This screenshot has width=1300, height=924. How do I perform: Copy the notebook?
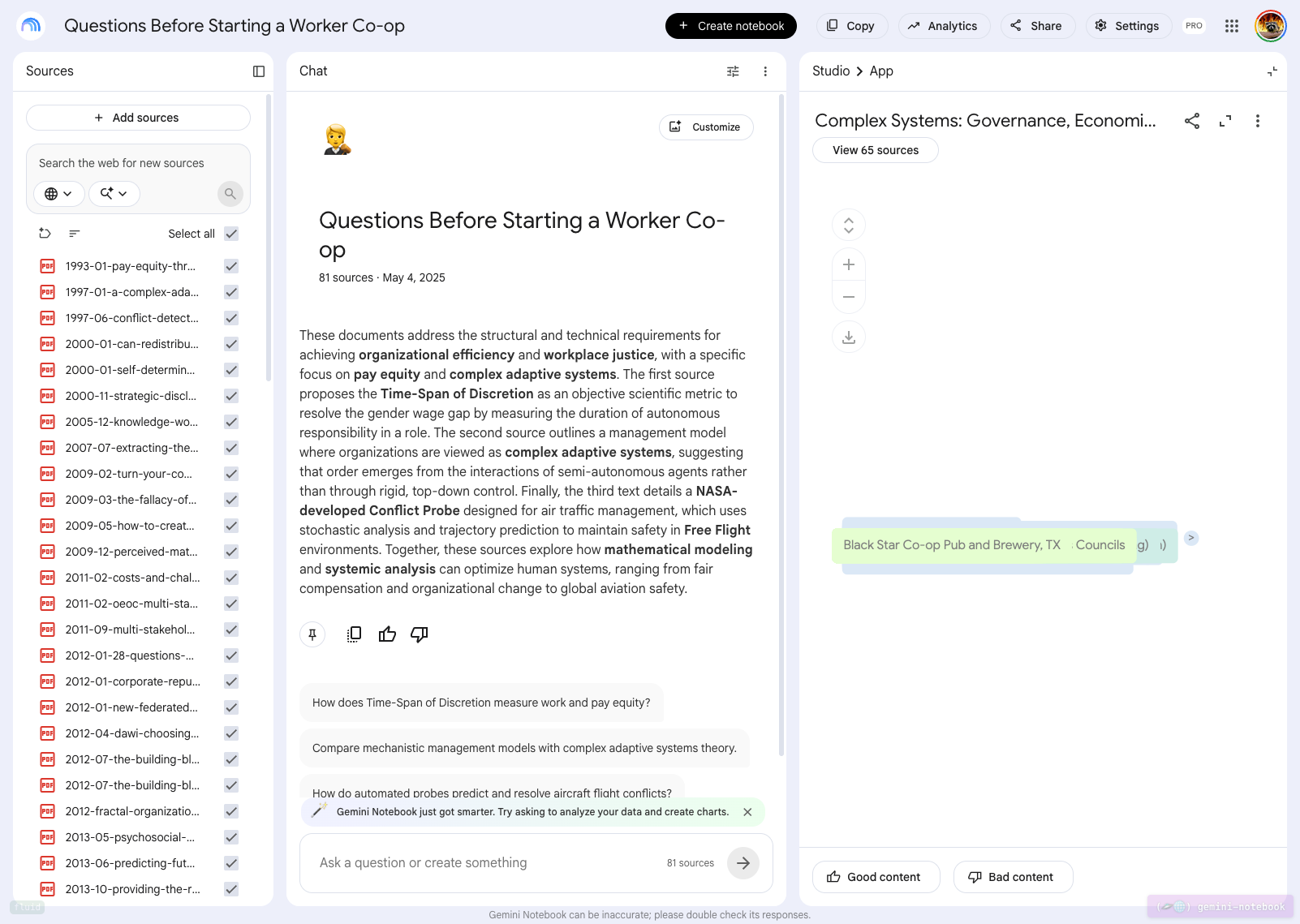click(x=851, y=26)
